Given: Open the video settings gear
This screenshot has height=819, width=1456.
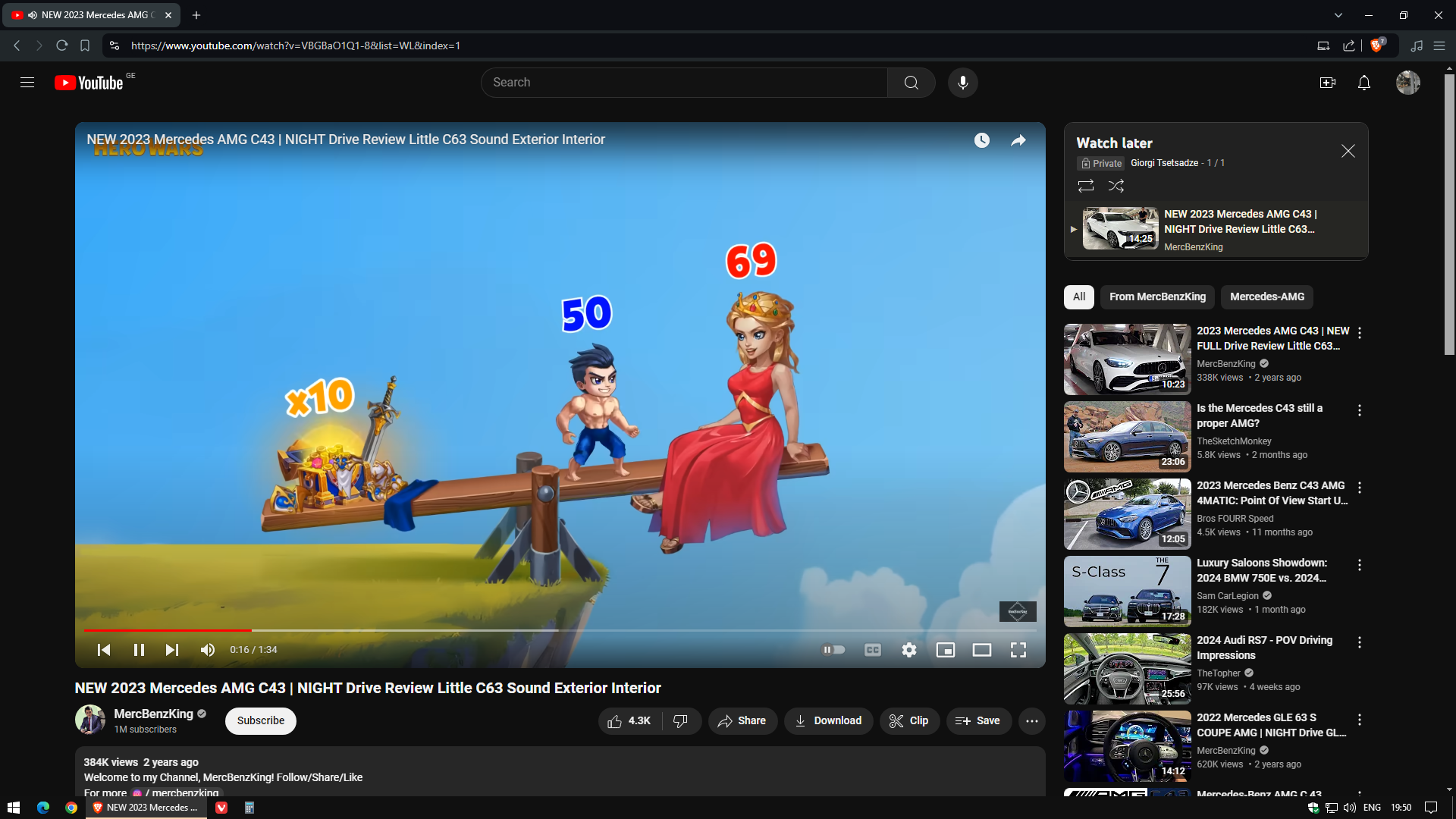Looking at the screenshot, I should pyautogui.click(x=908, y=650).
